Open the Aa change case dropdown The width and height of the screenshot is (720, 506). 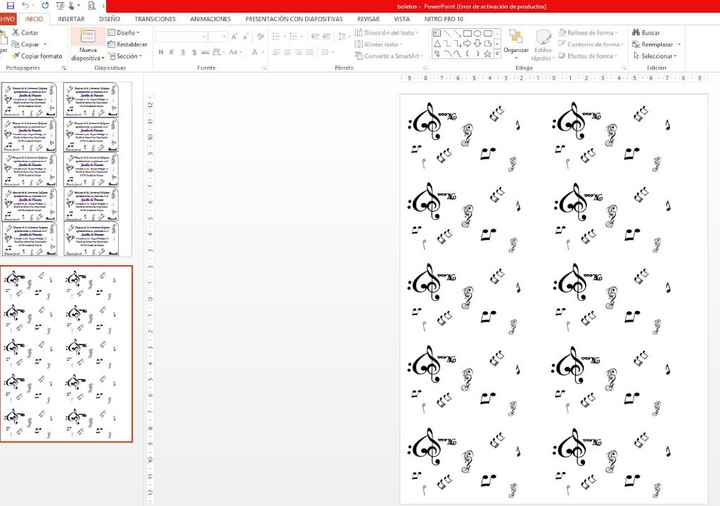235,52
